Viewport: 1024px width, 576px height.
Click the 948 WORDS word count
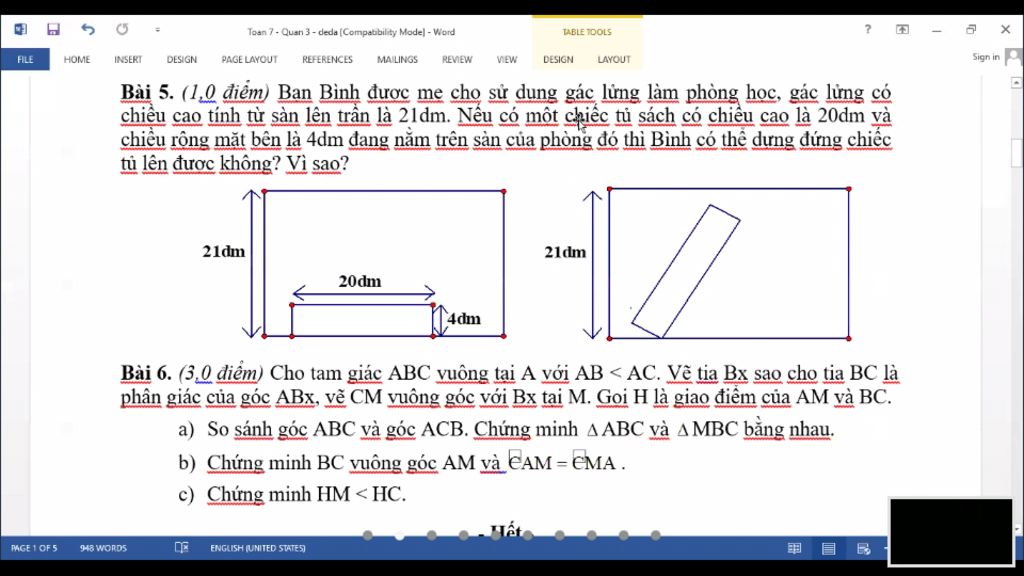point(103,548)
